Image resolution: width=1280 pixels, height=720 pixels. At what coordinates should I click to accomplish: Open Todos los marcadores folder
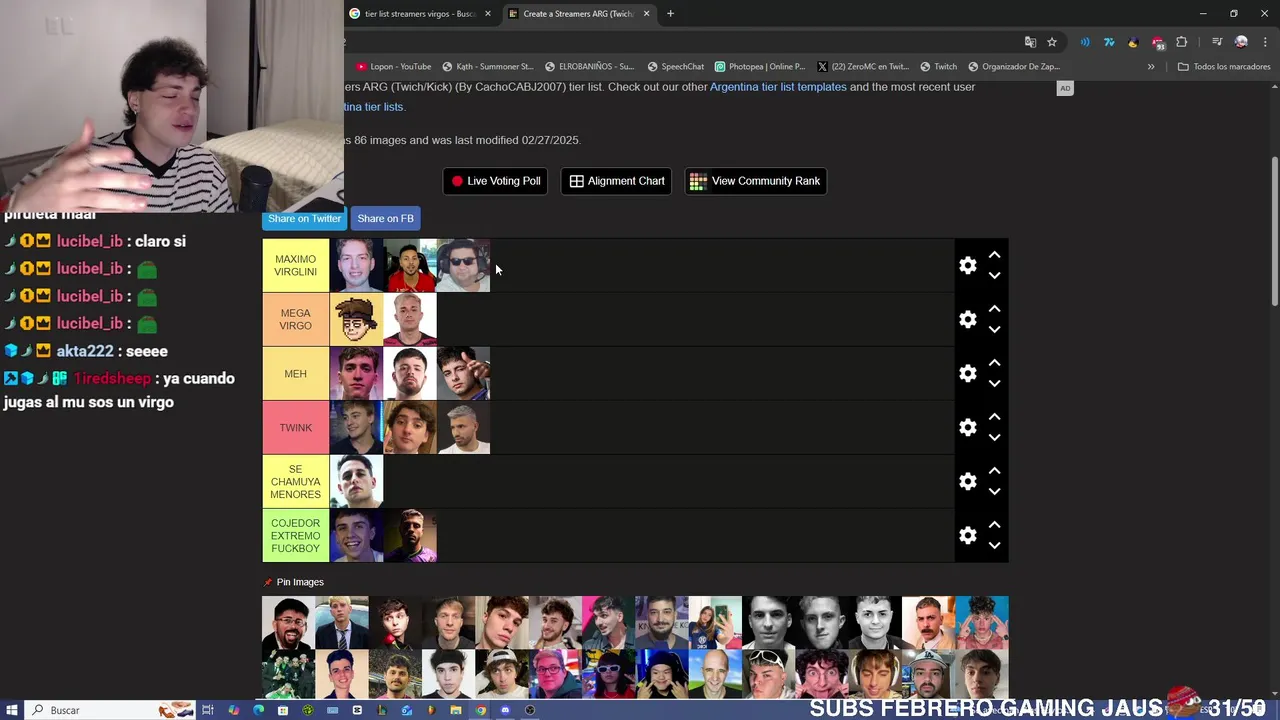tap(1224, 67)
